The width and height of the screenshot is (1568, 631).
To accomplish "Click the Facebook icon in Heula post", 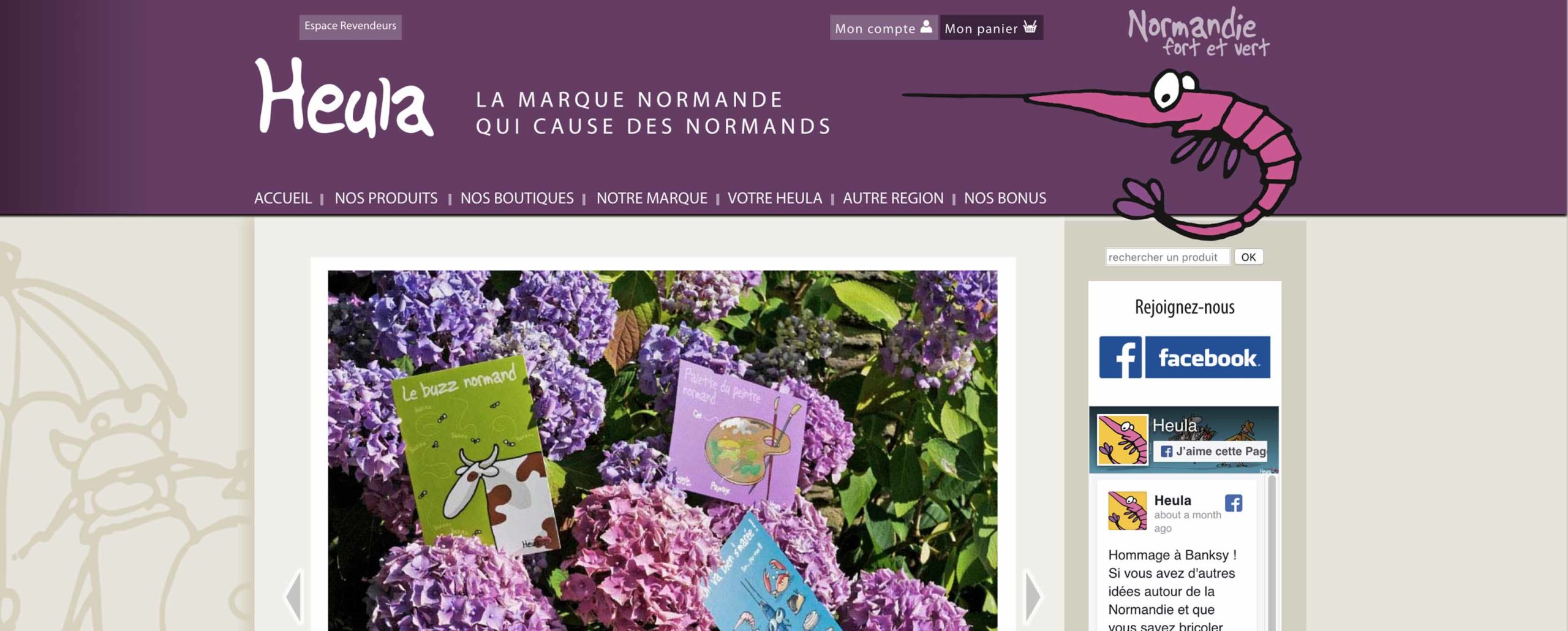I will point(1234,503).
